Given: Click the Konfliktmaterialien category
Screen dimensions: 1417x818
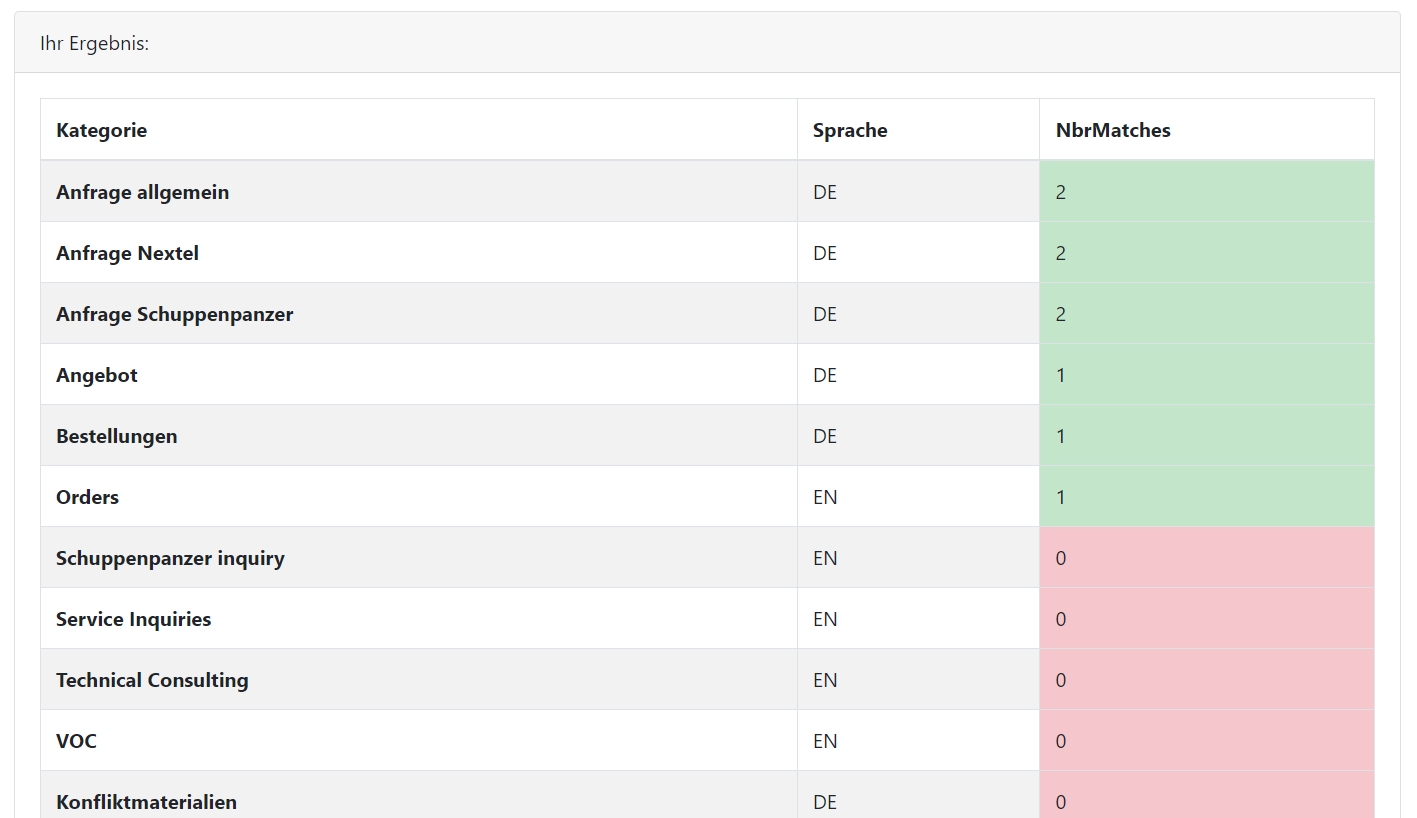Looking at the screenshot, I should [x=147, y=801].
